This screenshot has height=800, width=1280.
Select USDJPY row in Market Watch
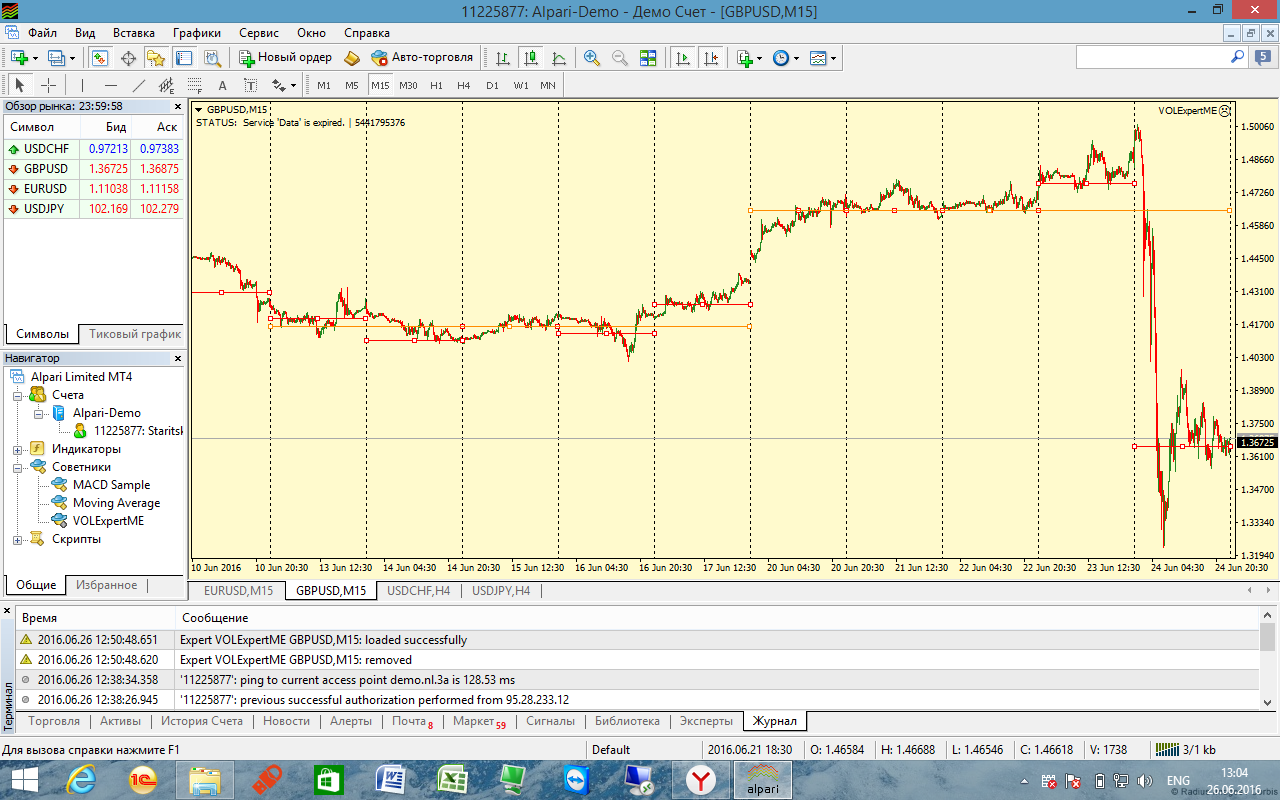(94, 209)
